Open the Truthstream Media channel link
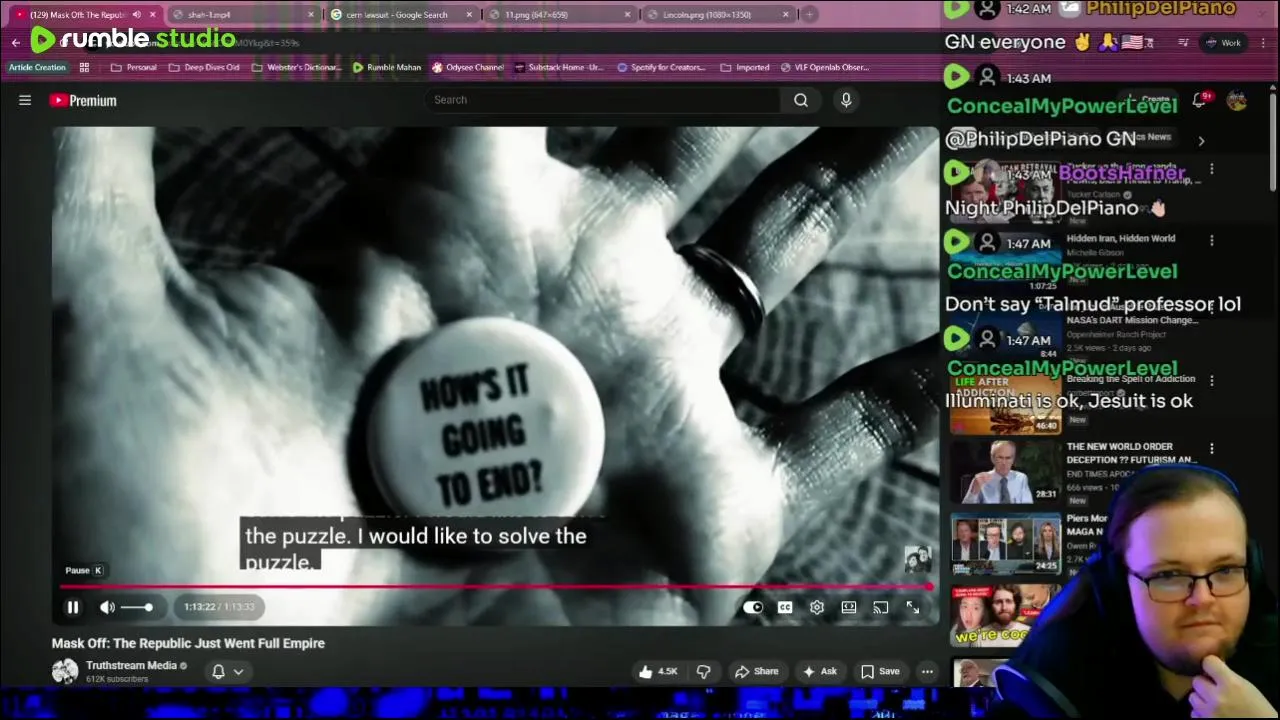 click(131, 665)
